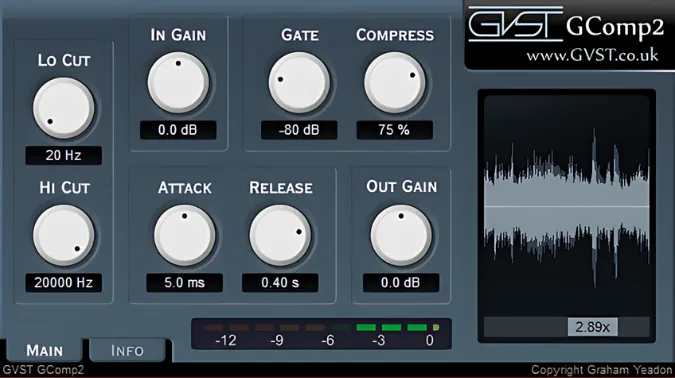The width and height of the screenshot is (675, 378).
Task: Select the Out Gain 0.0 dB value field
Action: click(401, 283)
